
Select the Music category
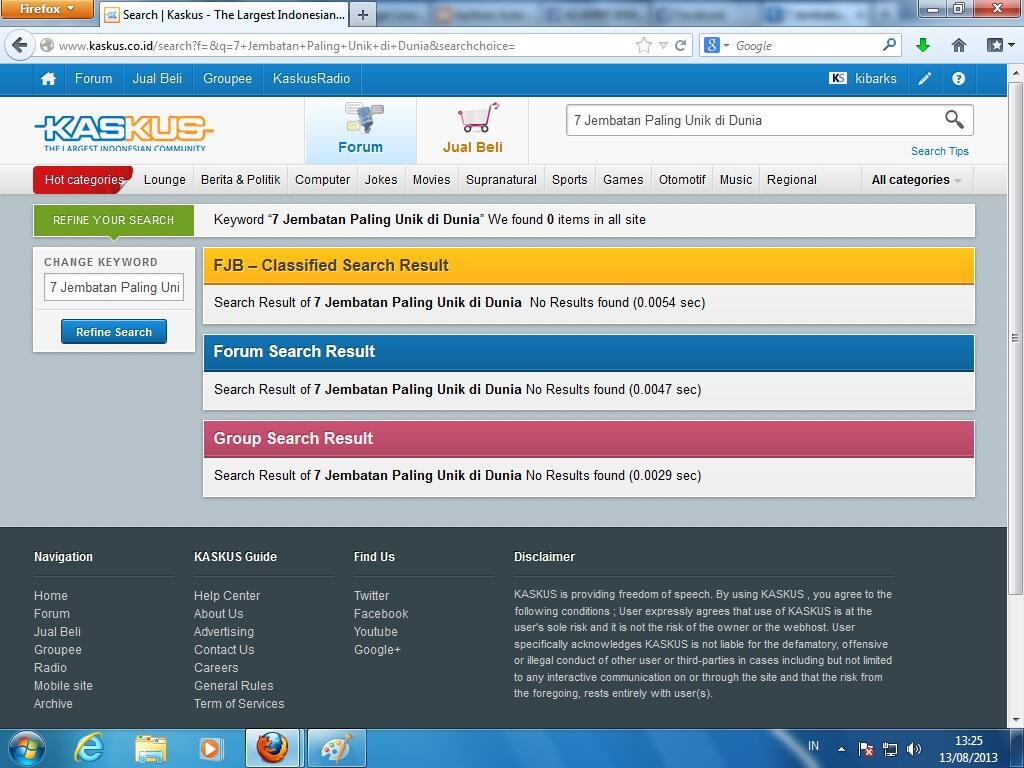(736, 180)
